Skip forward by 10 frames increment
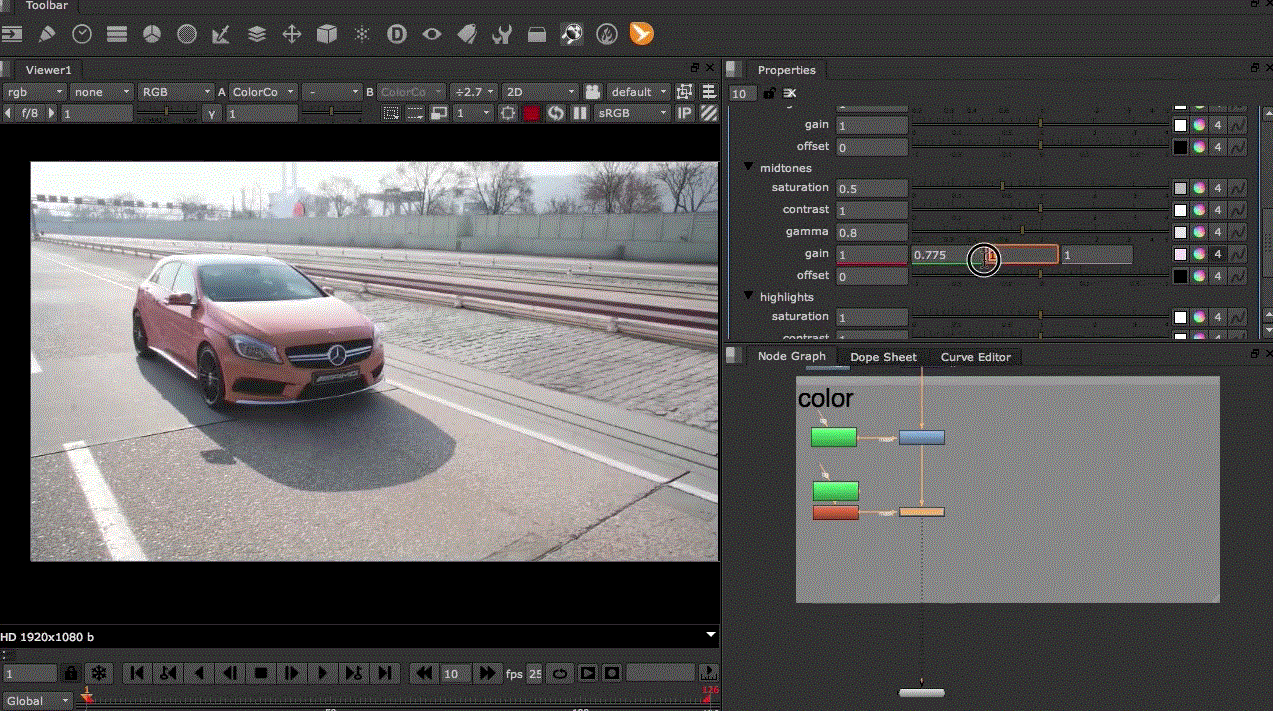 pyautogui.click(x=487, y=674)
